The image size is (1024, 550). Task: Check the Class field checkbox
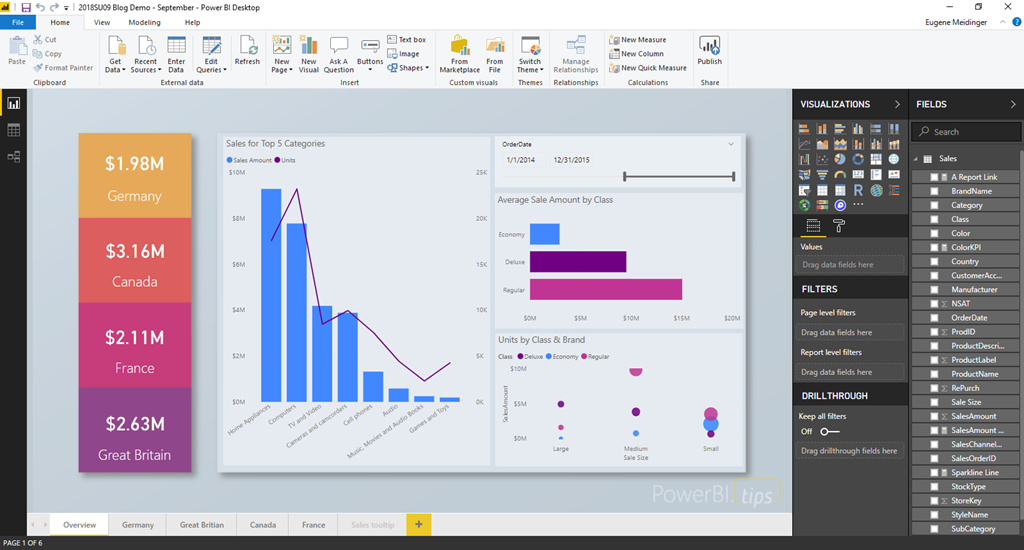[935, 219]
